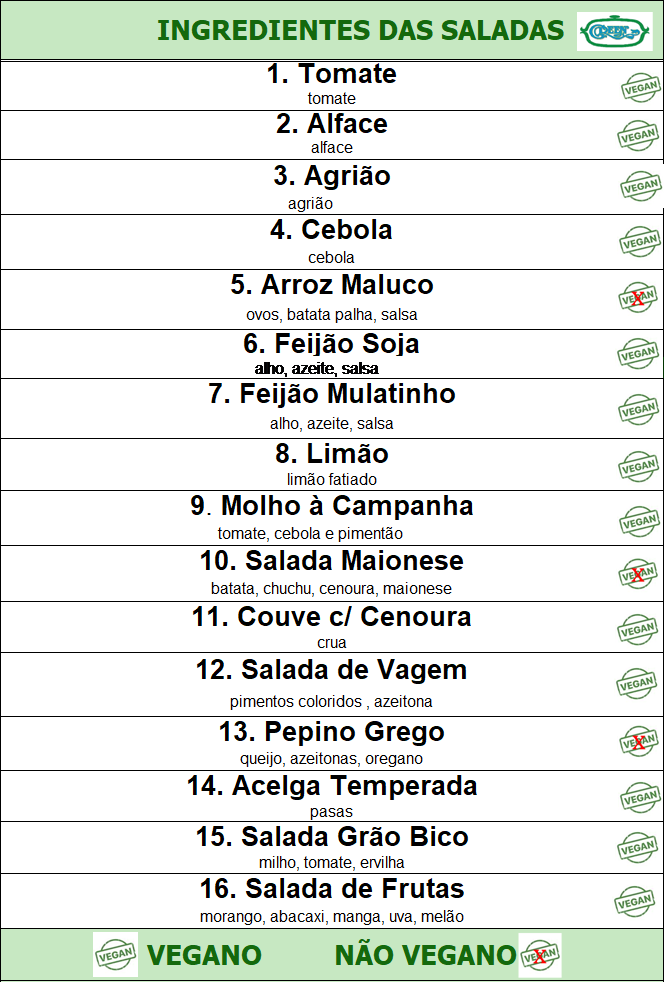Click the 7. Feijão Mulatinho heading

click(332, 394)
